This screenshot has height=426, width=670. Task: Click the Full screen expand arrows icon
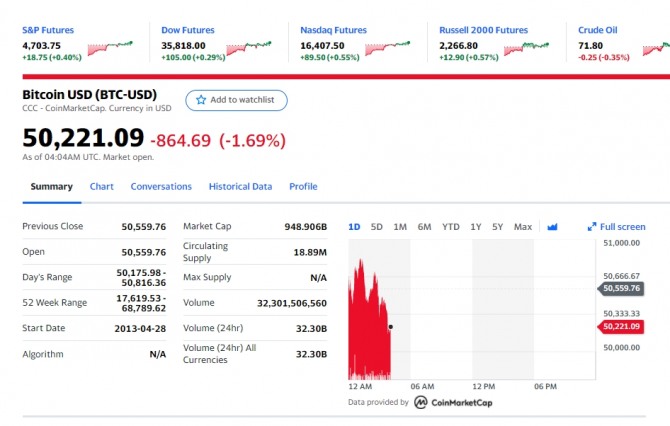(592, 227)
